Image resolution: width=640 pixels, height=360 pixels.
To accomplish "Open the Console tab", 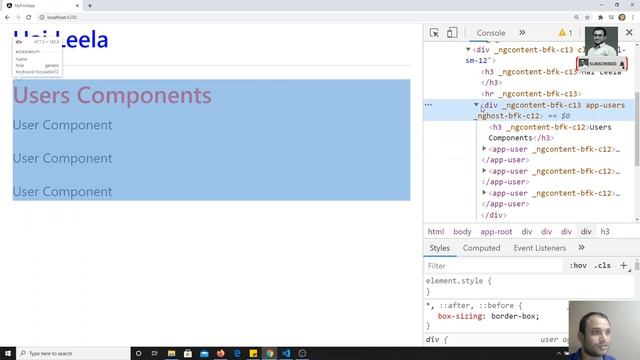I will pos(491,33).
